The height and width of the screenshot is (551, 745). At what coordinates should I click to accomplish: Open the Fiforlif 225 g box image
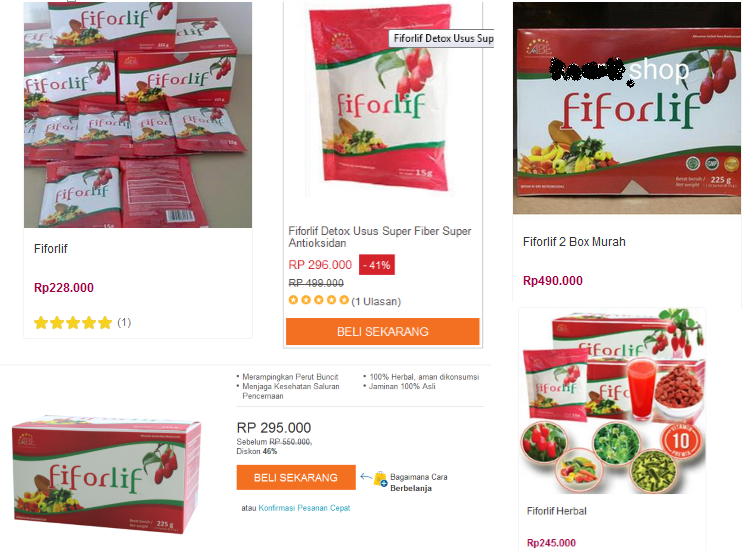[x=106, y=474]
